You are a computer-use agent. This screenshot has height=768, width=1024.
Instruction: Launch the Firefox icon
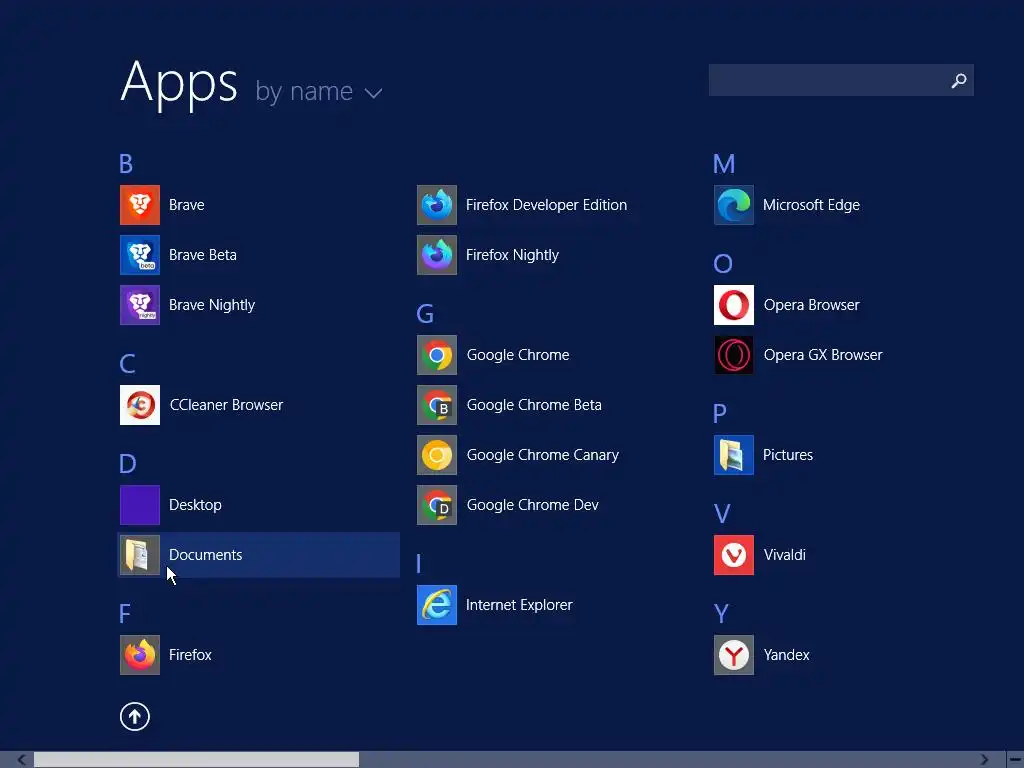[140, 655]
